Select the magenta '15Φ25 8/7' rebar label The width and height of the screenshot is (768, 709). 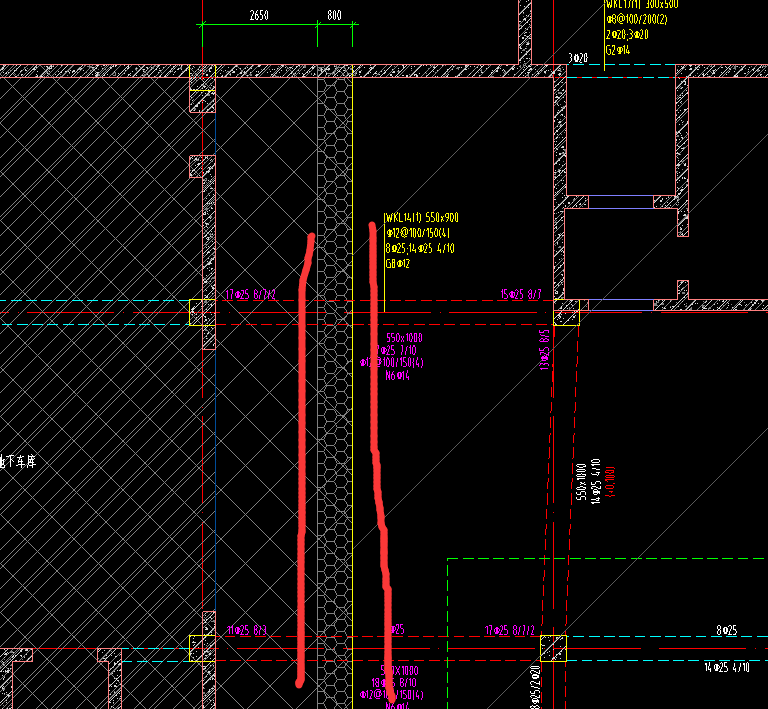tap(521, 294)
